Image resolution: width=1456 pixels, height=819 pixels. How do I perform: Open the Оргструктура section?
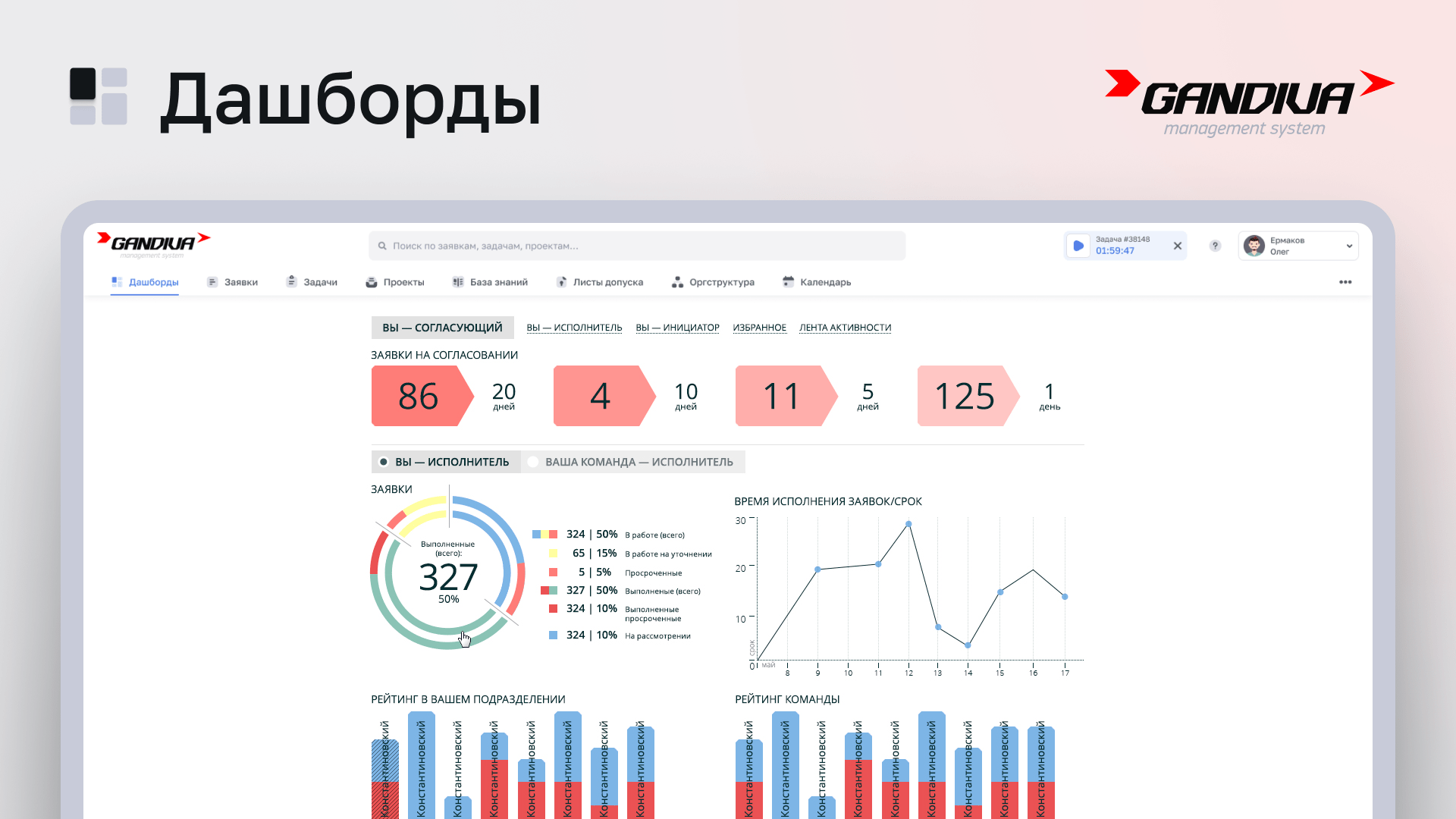(x=714, y=282)
